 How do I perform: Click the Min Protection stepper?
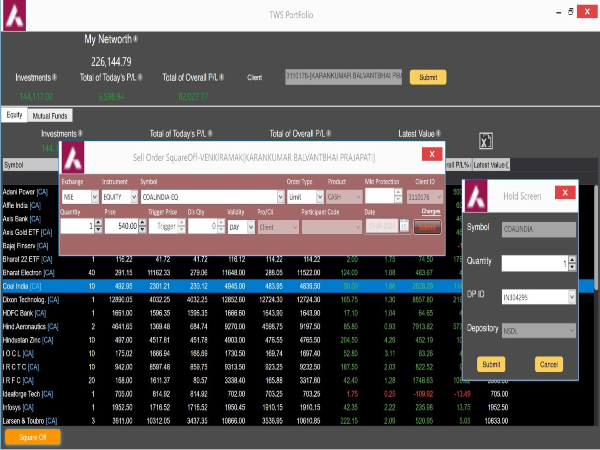[x=398, y=196]
